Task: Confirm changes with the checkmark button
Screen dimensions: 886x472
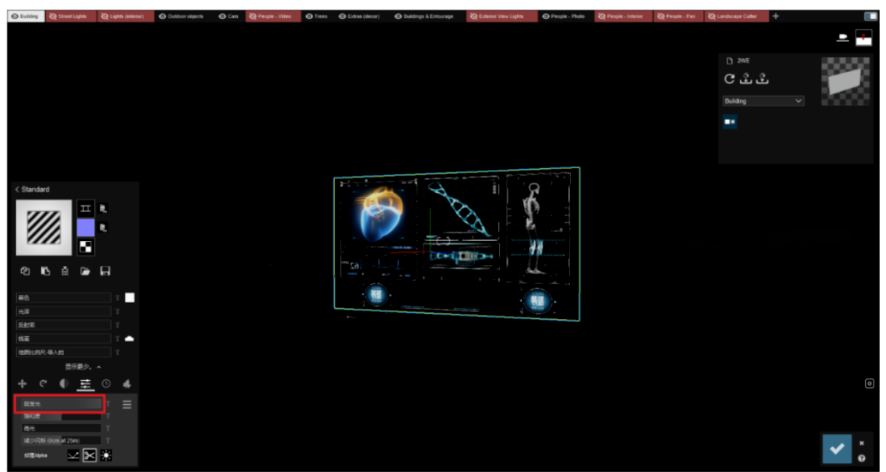Action: [x=837, y=449]
